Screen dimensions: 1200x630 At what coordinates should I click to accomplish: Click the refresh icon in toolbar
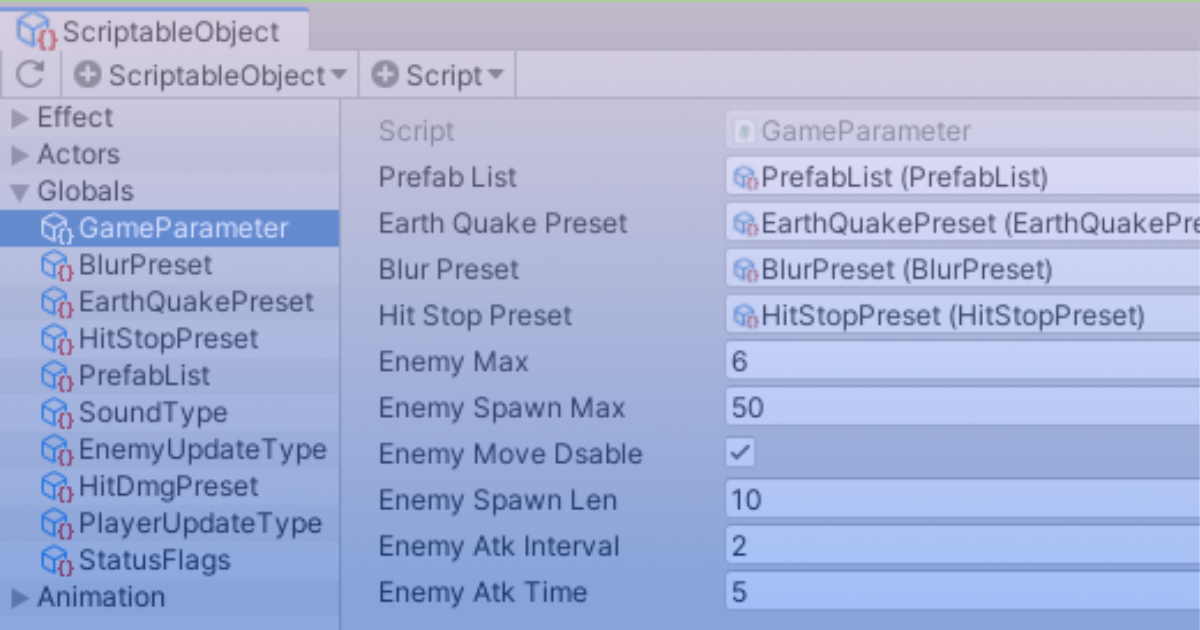[31, 75]
